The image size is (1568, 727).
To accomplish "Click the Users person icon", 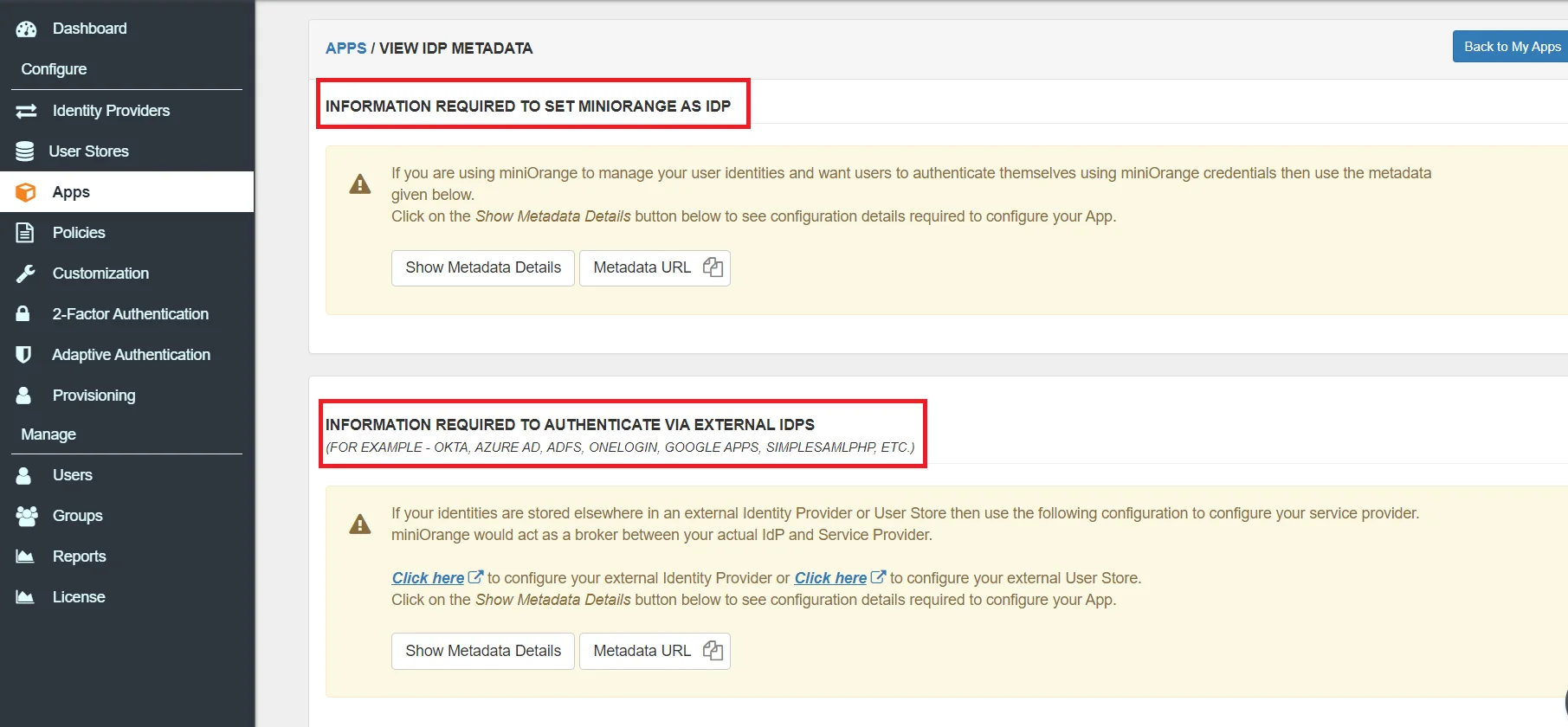I will point(23,475).
